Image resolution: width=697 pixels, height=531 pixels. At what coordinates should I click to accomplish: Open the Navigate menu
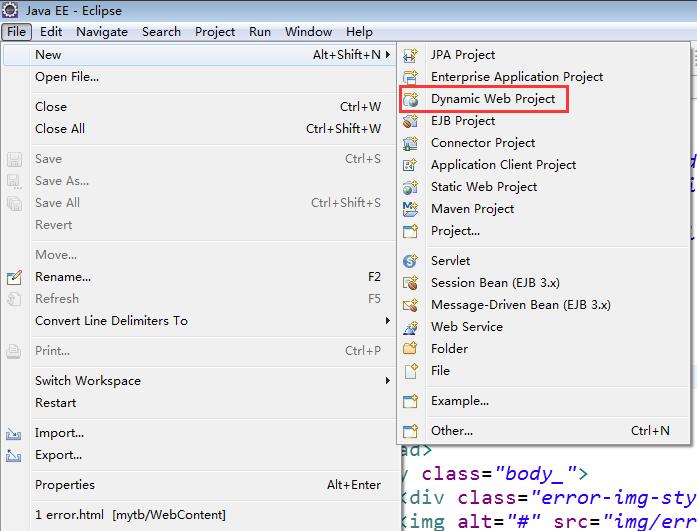pyautogui.click(x=102, y=32)
